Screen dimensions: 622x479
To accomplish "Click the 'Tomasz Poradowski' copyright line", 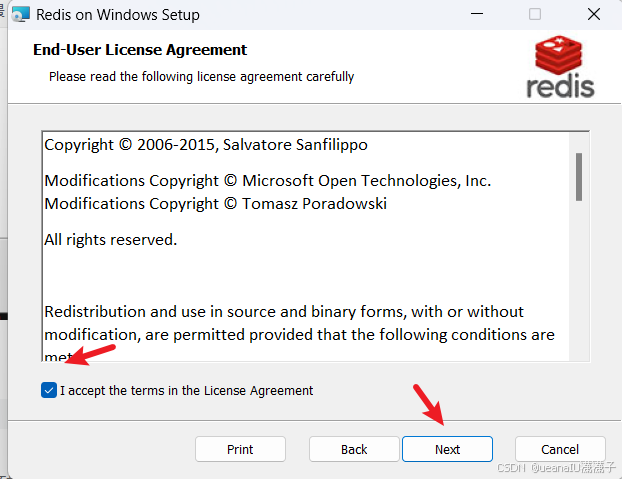I will click(x=215, y=204).
